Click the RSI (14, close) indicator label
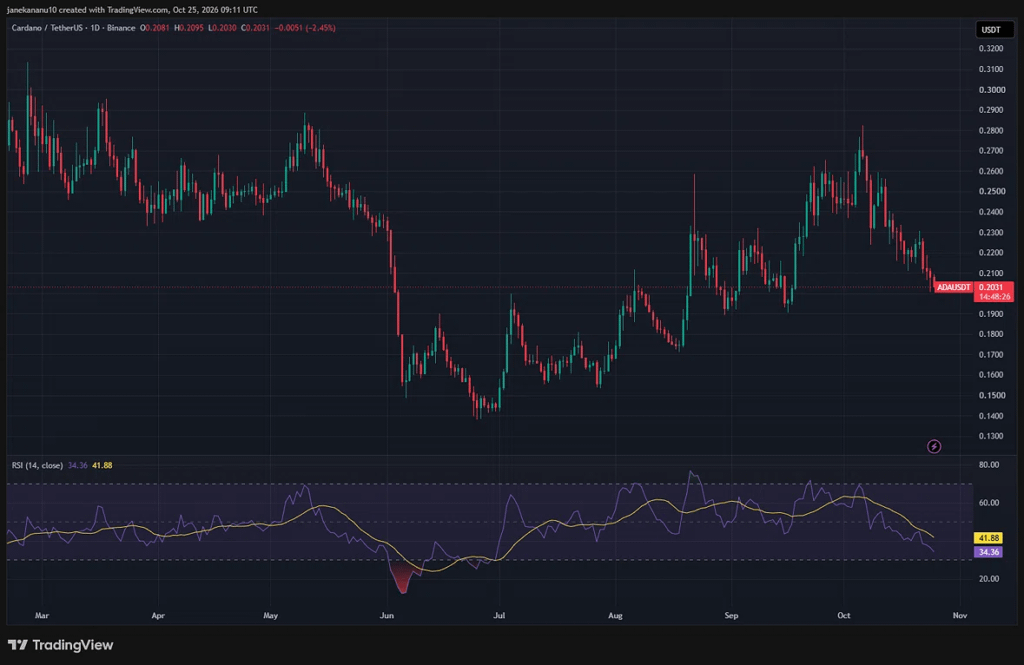The width and height of the screenshot is (1024, 665). coord(37,465)
